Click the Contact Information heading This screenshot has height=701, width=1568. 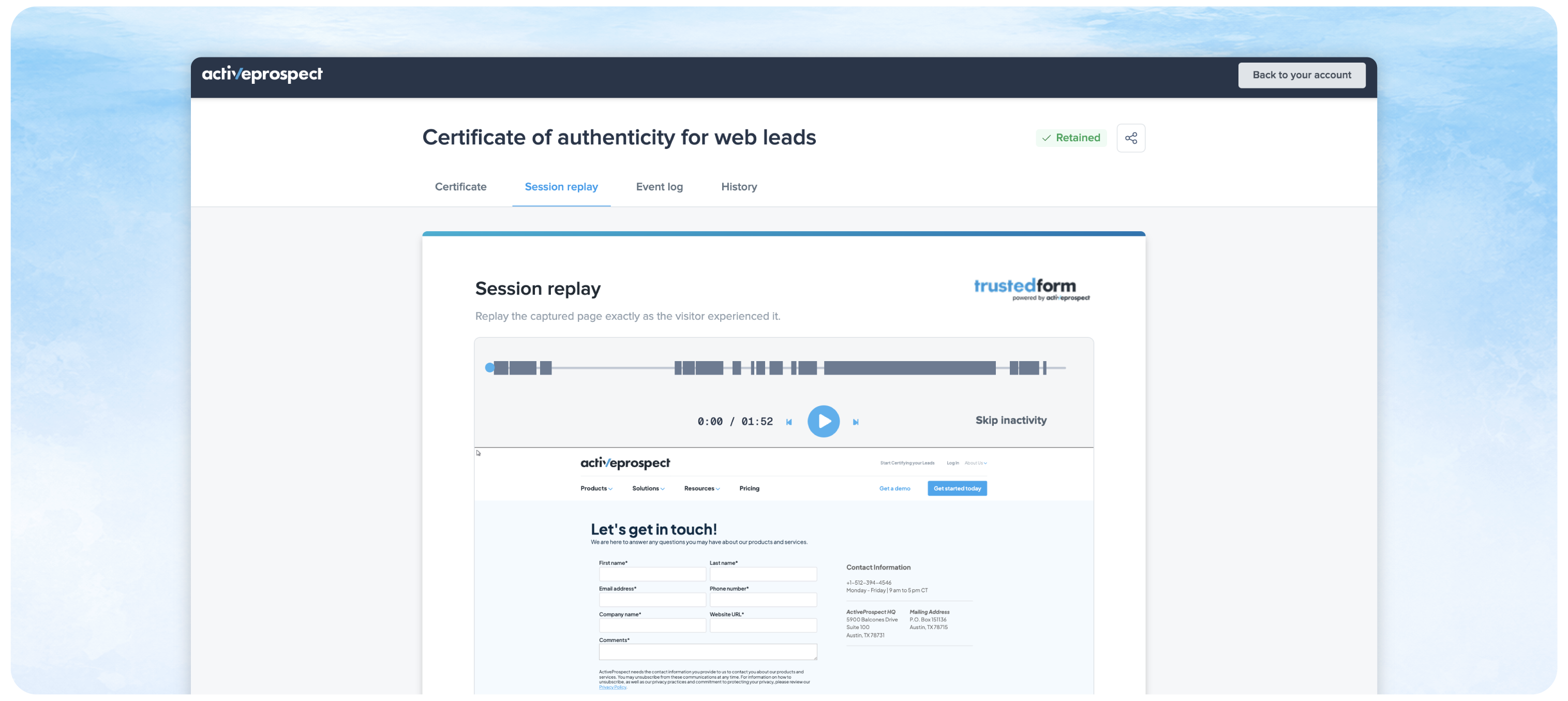(878, 567)
